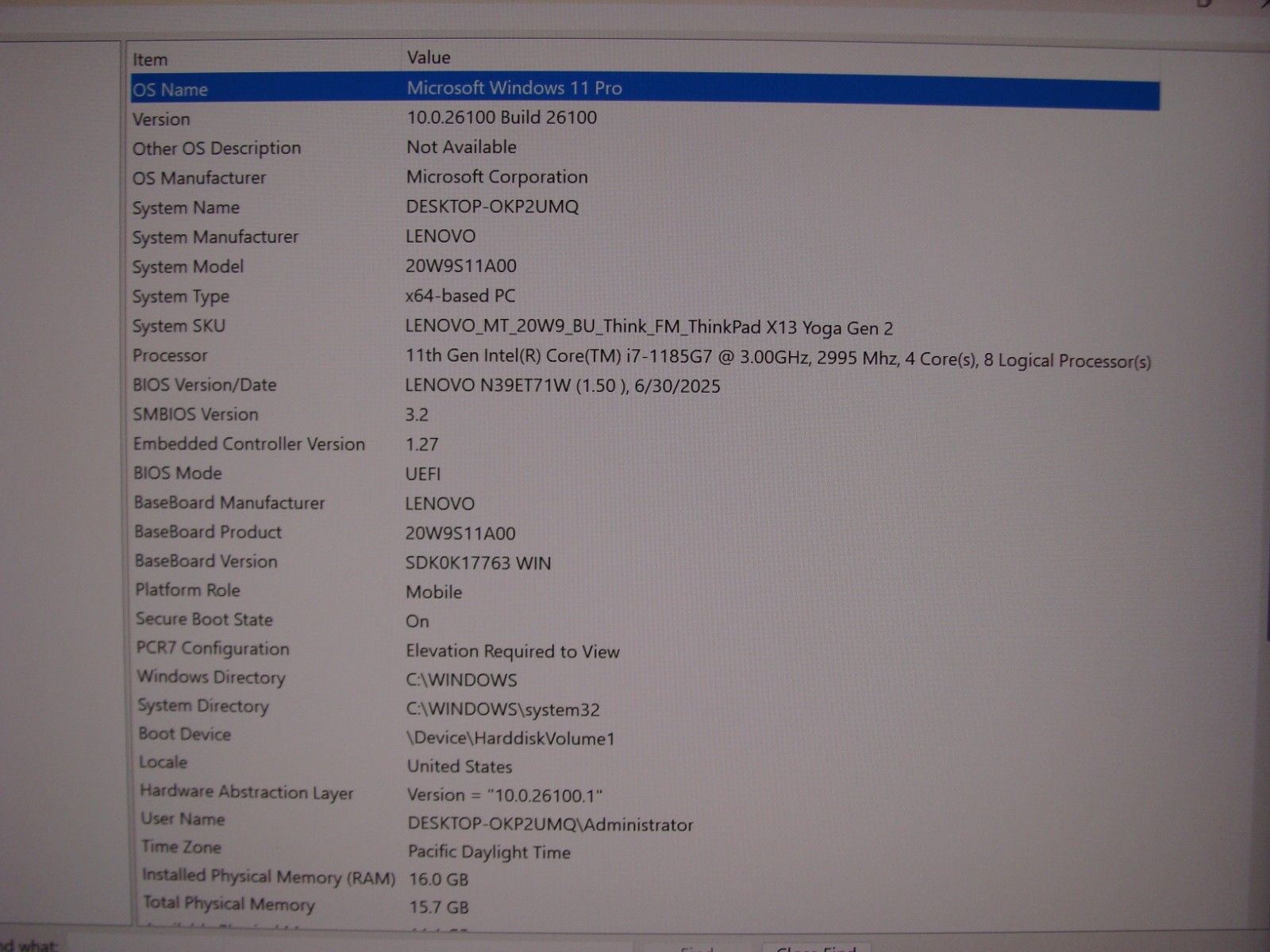Click the 'On' Secure Boot value

(418, 622)
